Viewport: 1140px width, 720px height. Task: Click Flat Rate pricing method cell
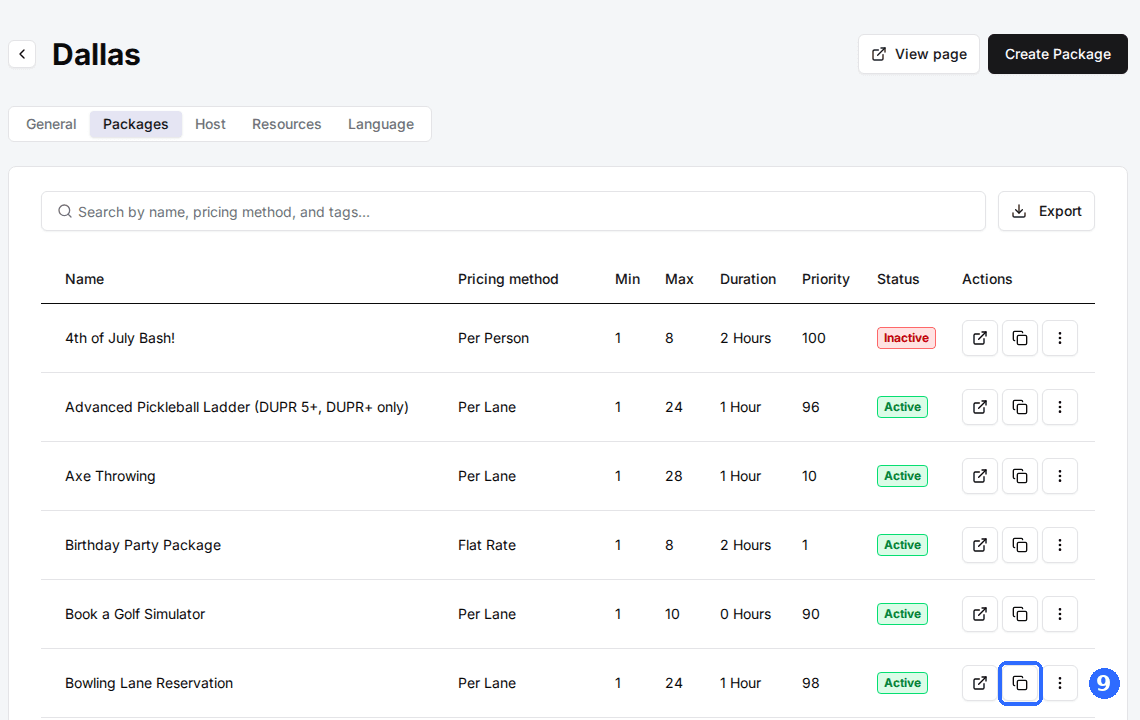point(486,545)
